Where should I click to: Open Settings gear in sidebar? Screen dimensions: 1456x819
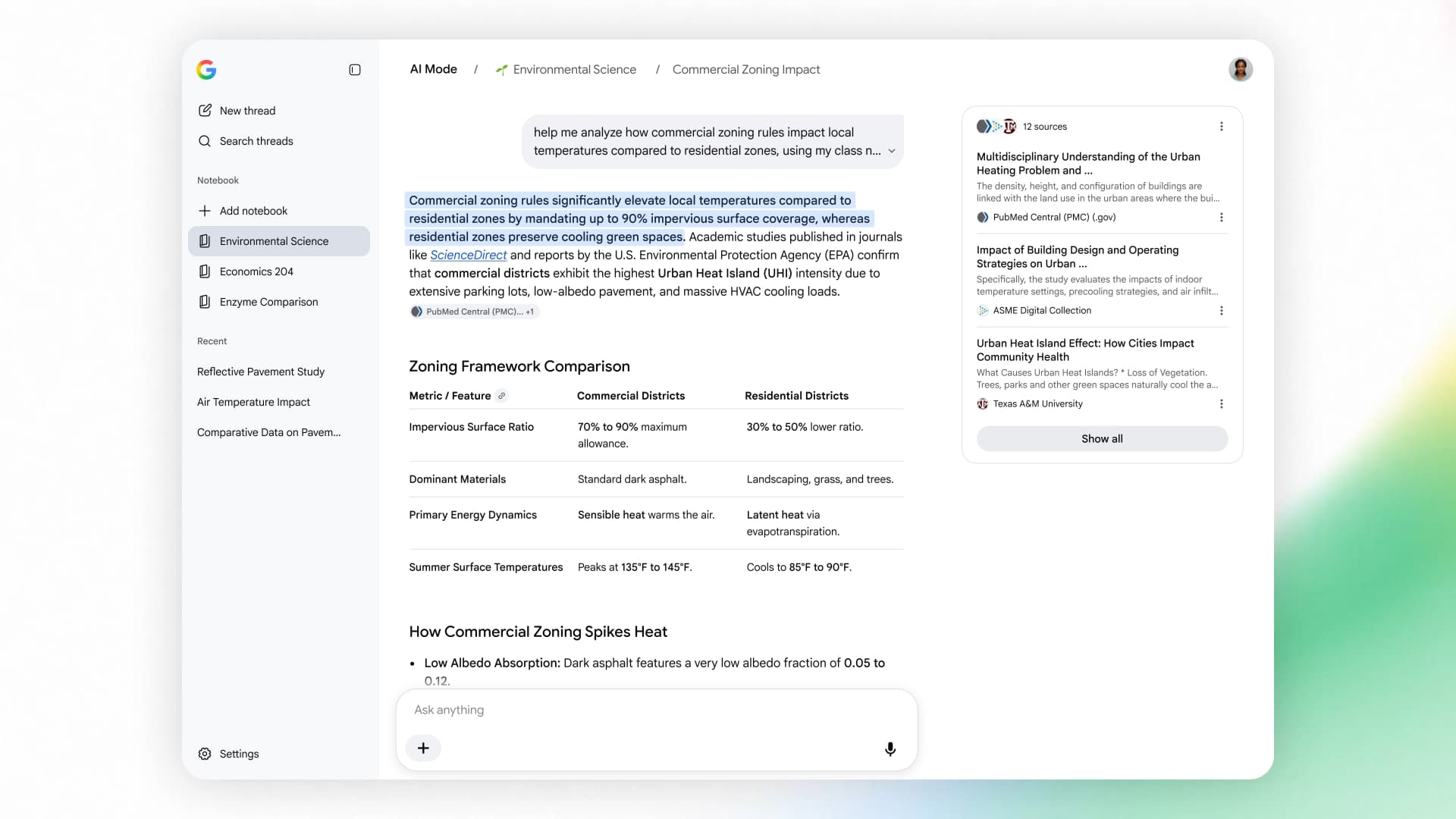point(205,754)
